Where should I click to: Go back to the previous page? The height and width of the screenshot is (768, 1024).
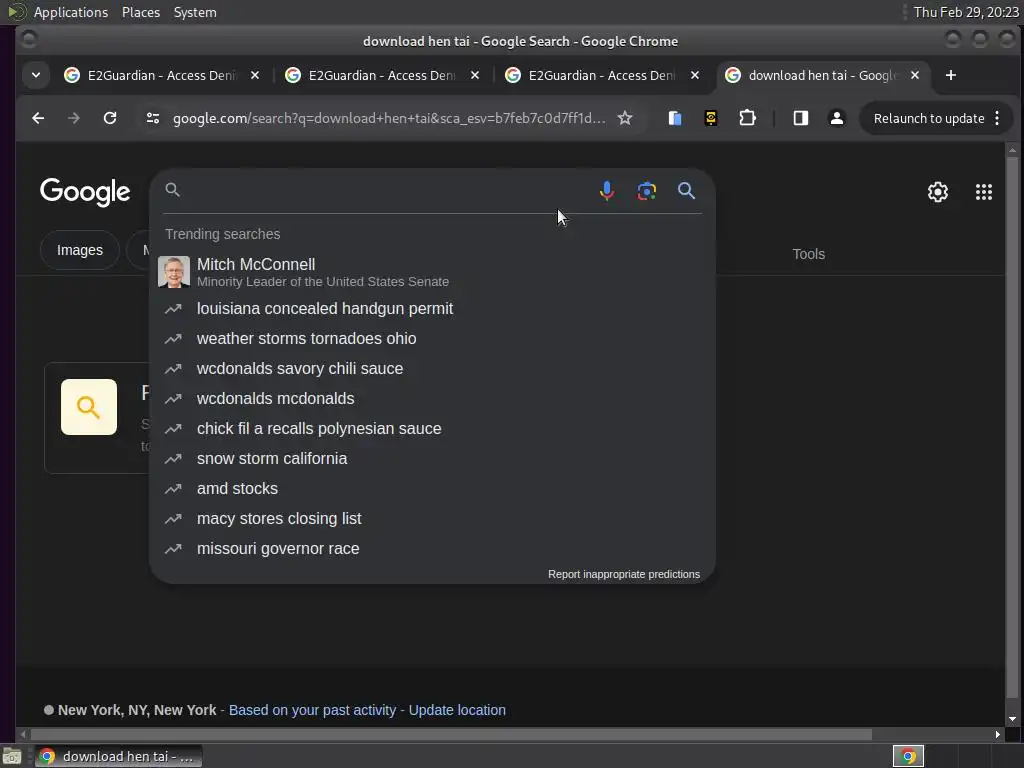[x=38, y=118]
